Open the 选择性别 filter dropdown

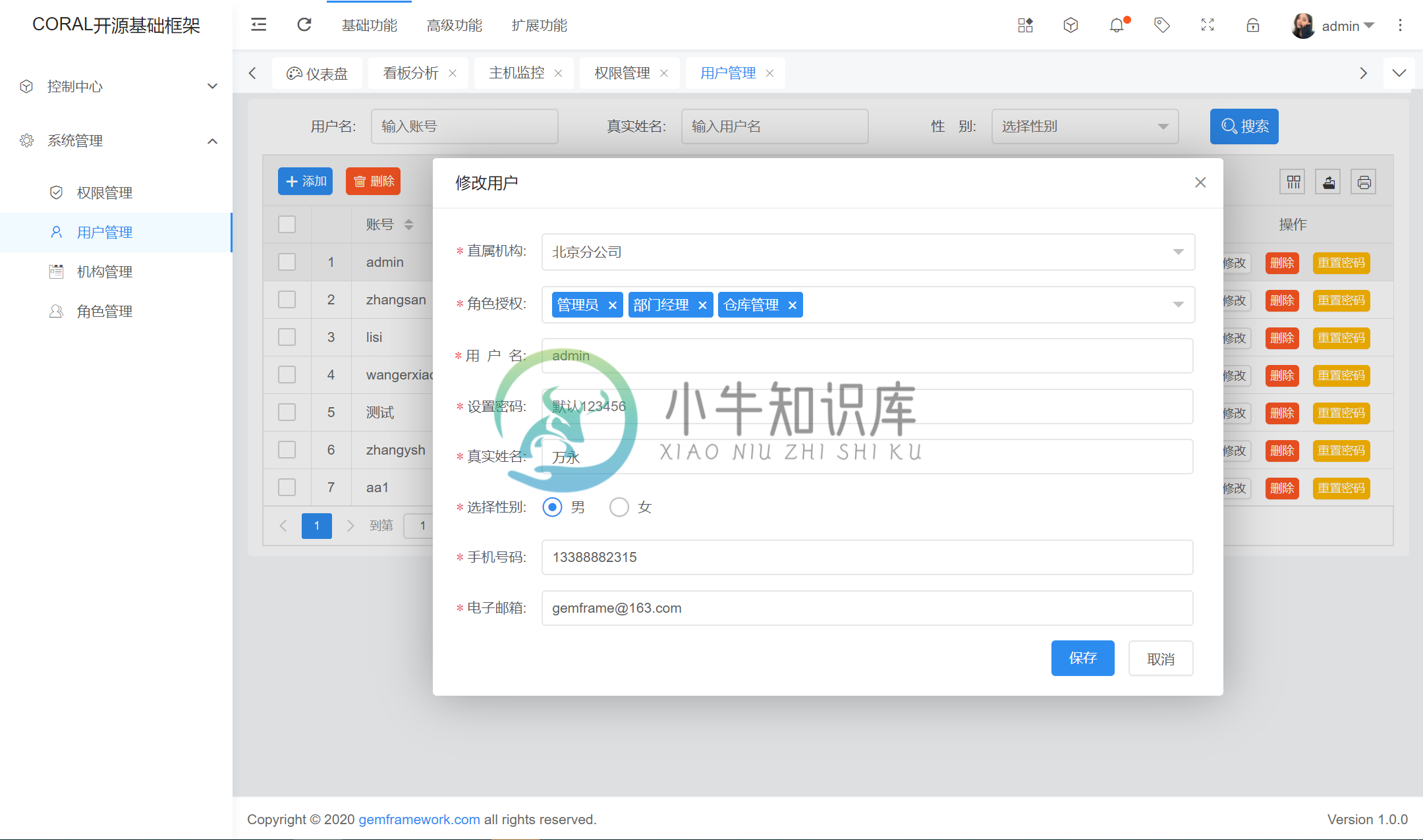pyautogui.click(x=1085, y=126)
